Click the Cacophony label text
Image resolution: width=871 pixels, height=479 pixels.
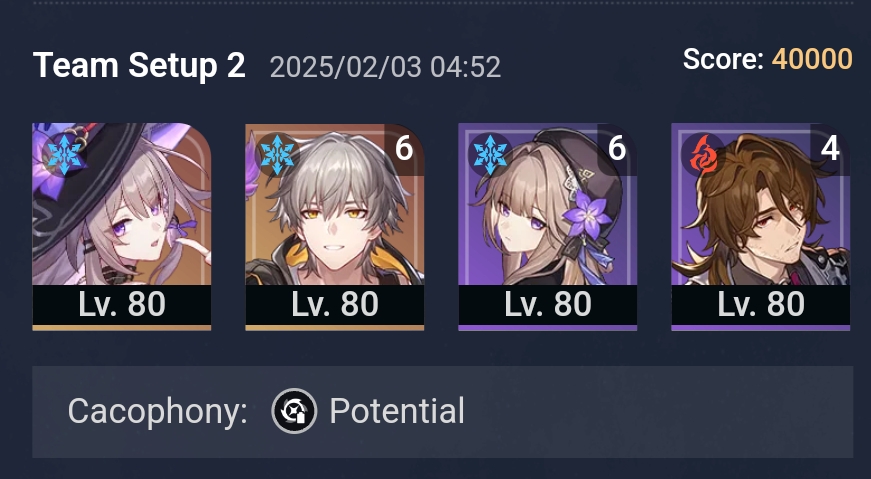[157, 412]
